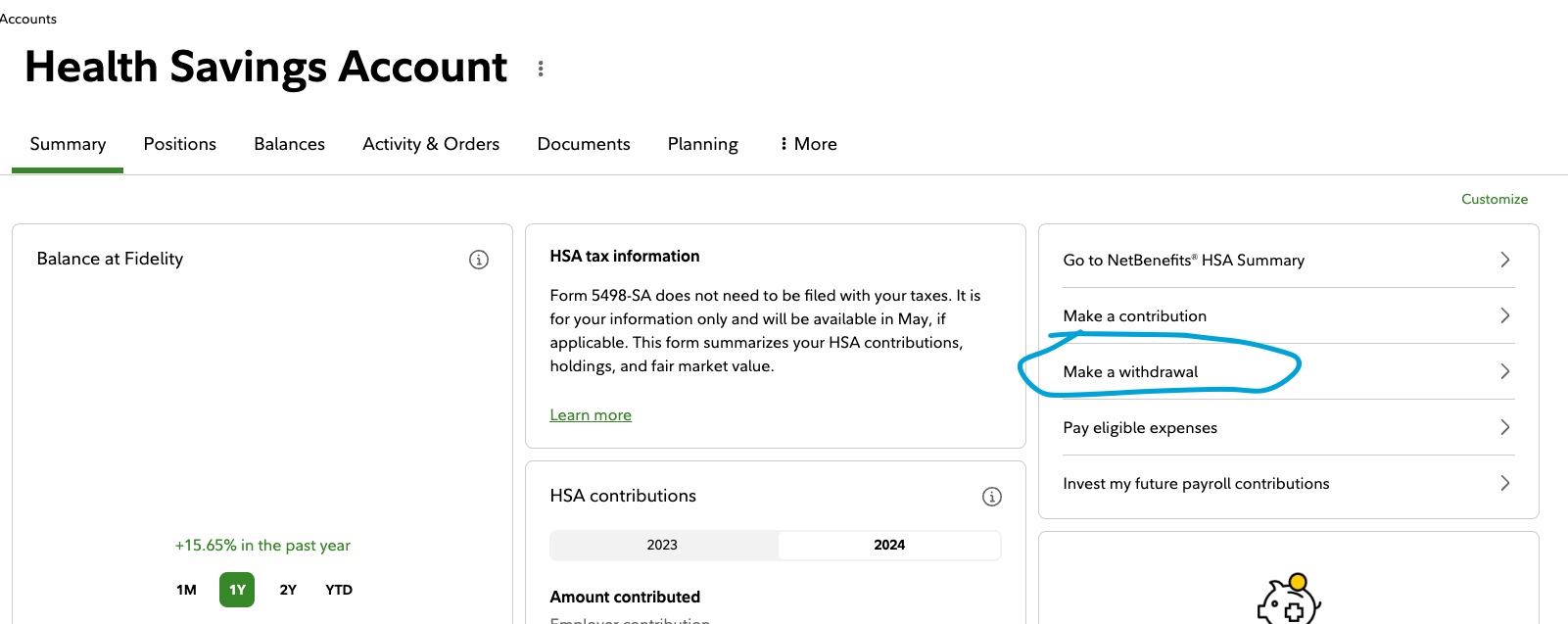Click the +15.65% in the past year text
The width and height of the screenshot is (1568, 624).
coord(262,546)
